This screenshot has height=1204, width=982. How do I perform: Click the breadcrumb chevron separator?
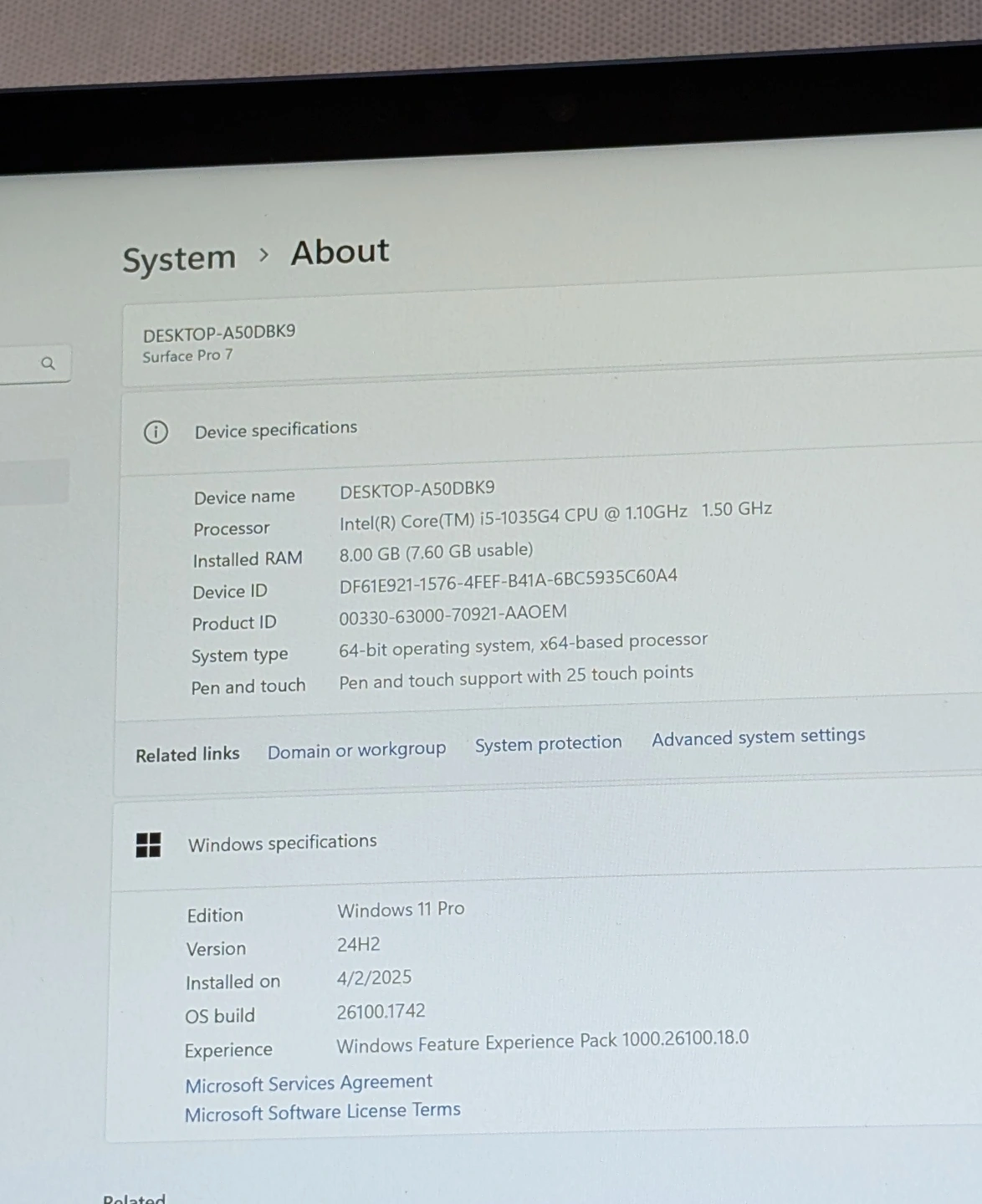(263, 254)
